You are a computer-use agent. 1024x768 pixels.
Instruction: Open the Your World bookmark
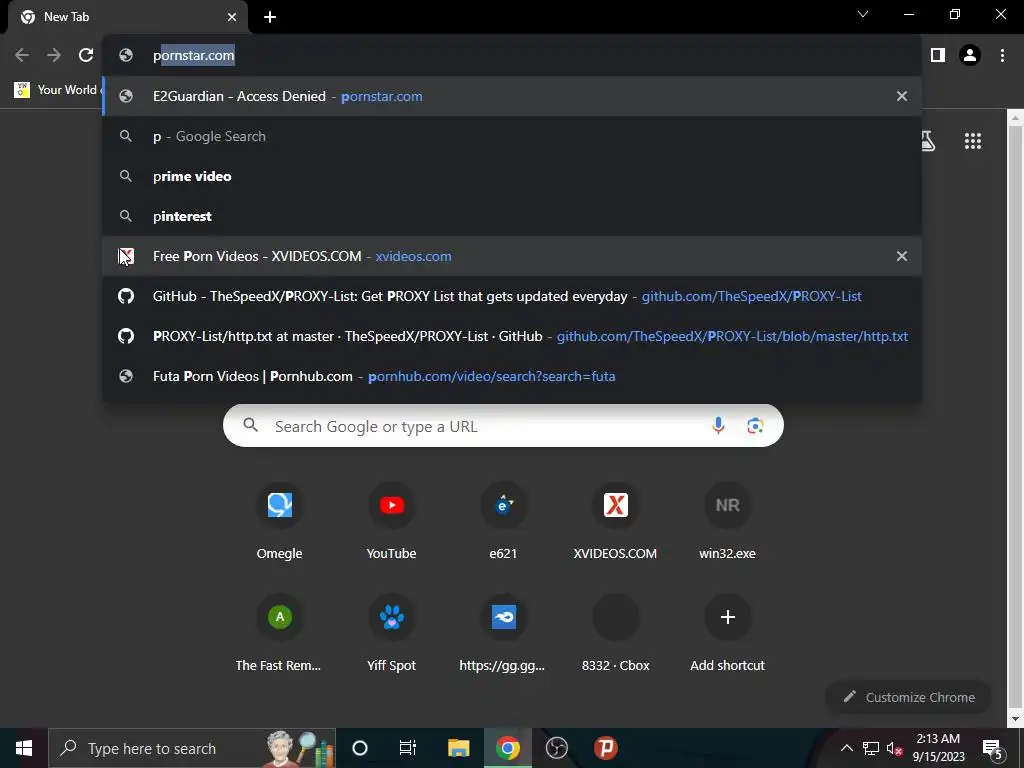click(56, 90)
